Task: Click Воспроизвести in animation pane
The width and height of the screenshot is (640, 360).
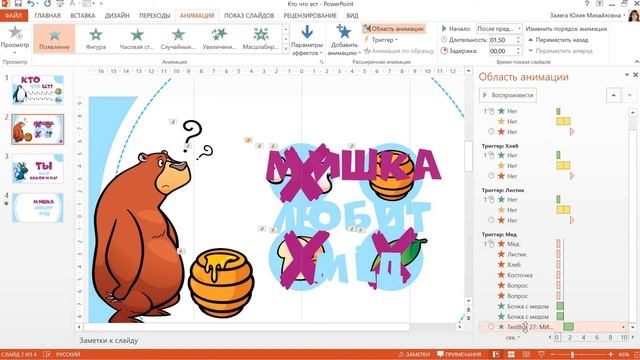Action: [x=508, y=95]
